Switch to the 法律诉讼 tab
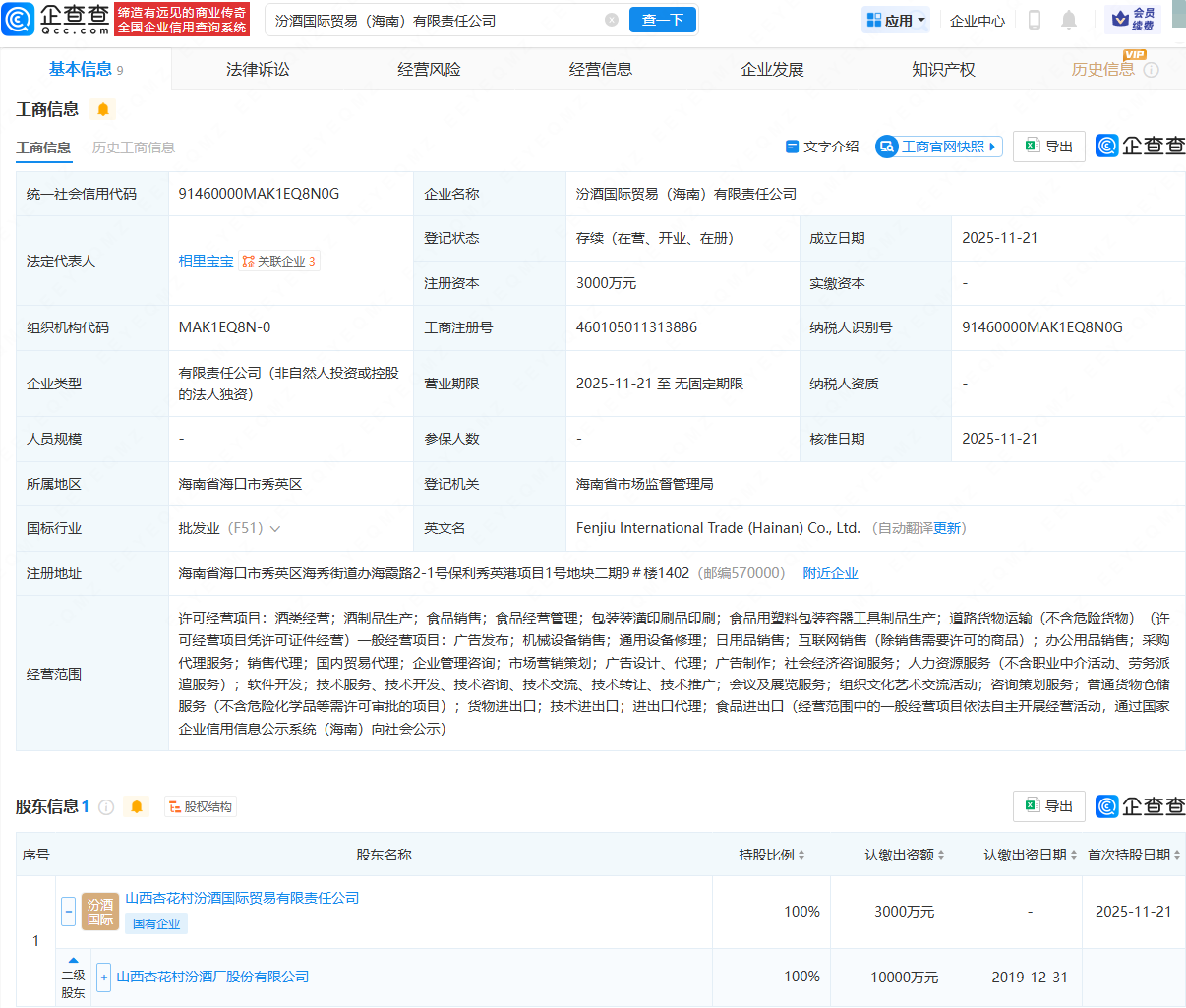Image resolution: width=1186 pixels, height=1008 pixels. pos(258,70)
